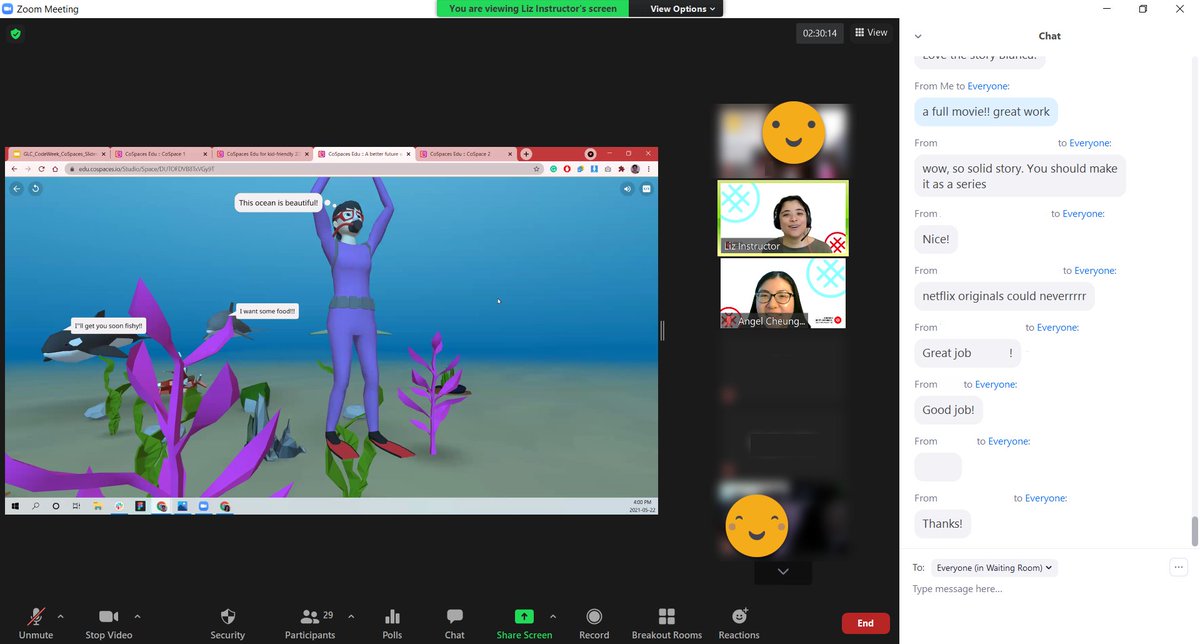Switch to CoSpaces Edu for kid-friendly tab
The height and width of the screenshot is (644, 1200).
click(x=263, y=154)
